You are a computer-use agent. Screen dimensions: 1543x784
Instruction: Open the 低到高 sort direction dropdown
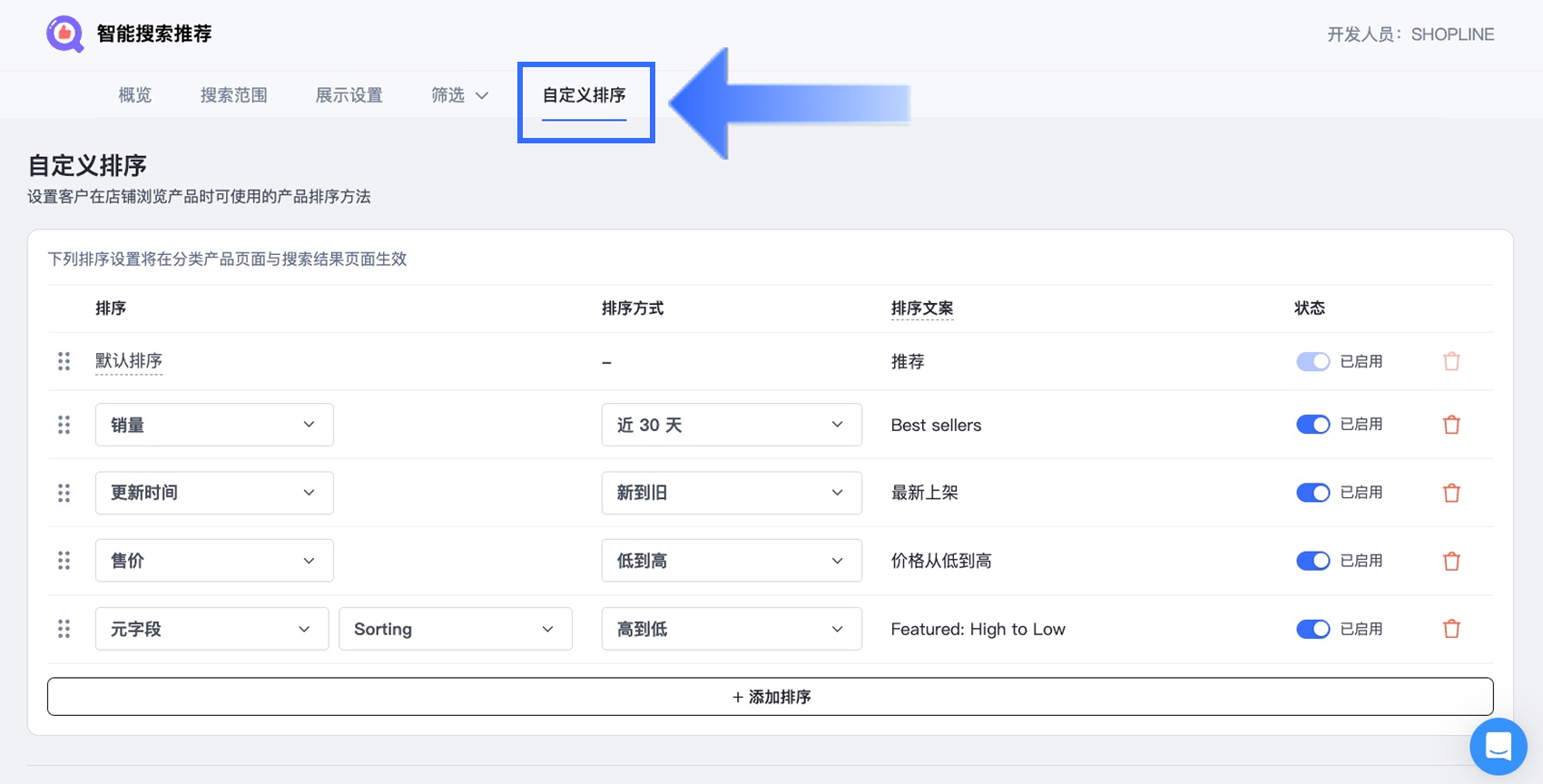point(731,561)
